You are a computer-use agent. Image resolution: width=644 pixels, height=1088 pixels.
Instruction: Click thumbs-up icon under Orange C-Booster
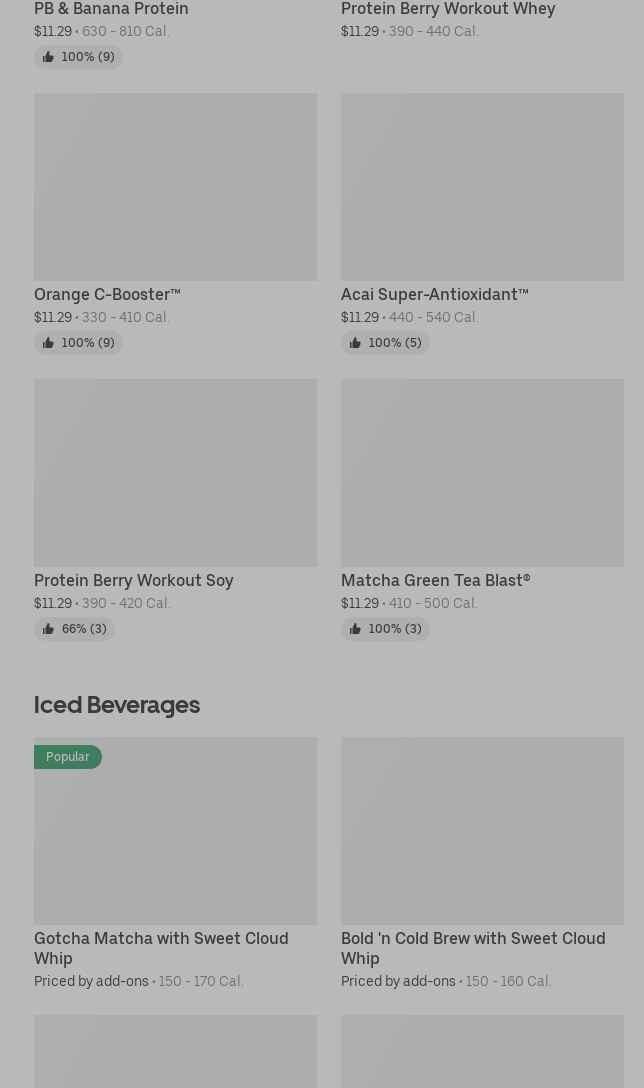48,343
